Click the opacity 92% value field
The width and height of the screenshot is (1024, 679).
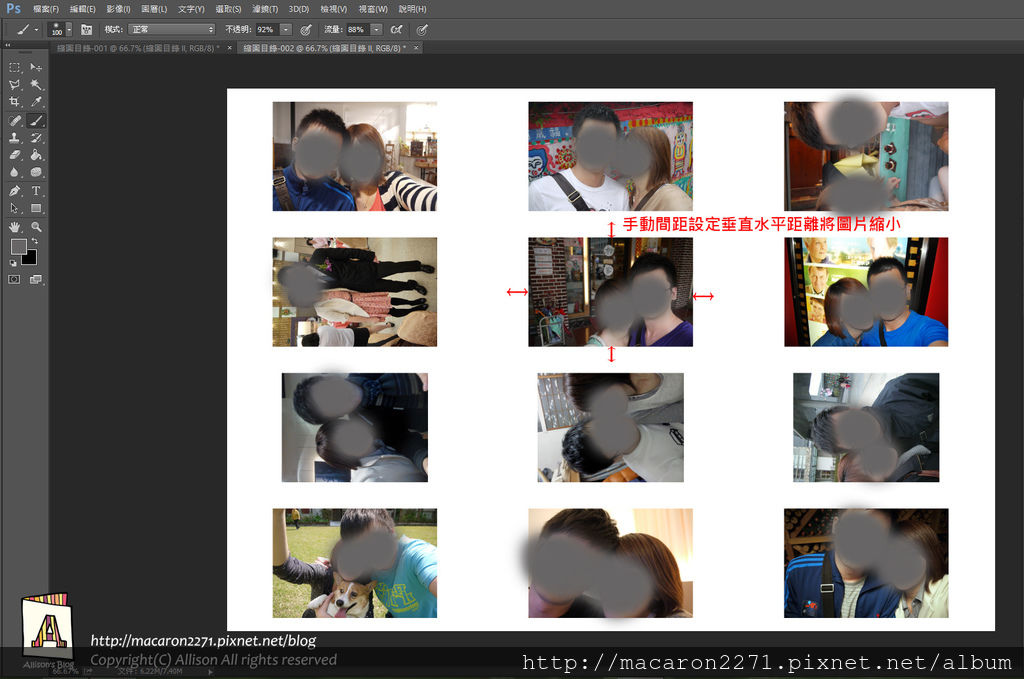coord(267,29)
